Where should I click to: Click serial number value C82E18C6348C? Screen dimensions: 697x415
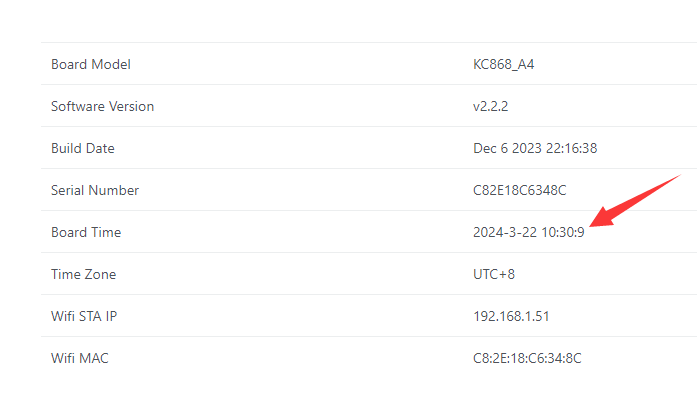(520, 190)
